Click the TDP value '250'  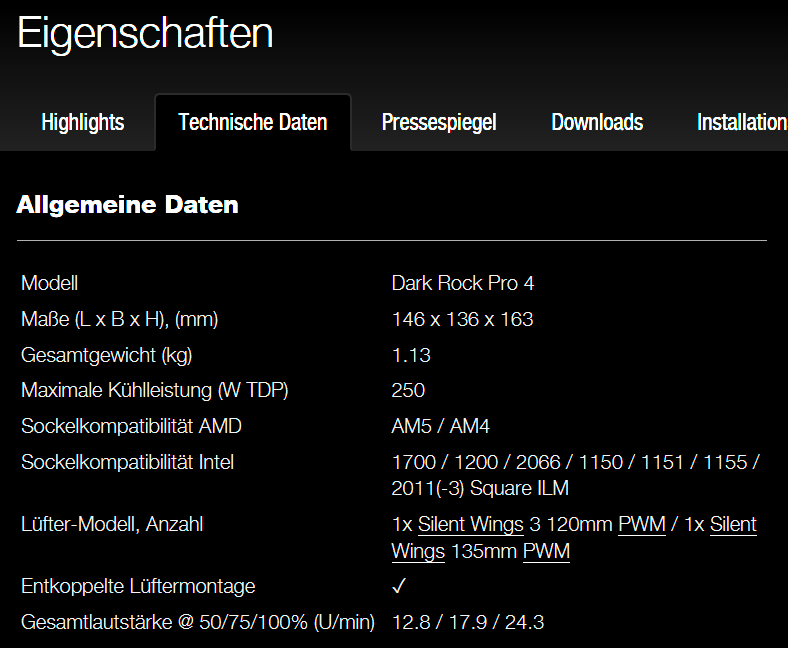pyautogui.click(x=408, y=391)
